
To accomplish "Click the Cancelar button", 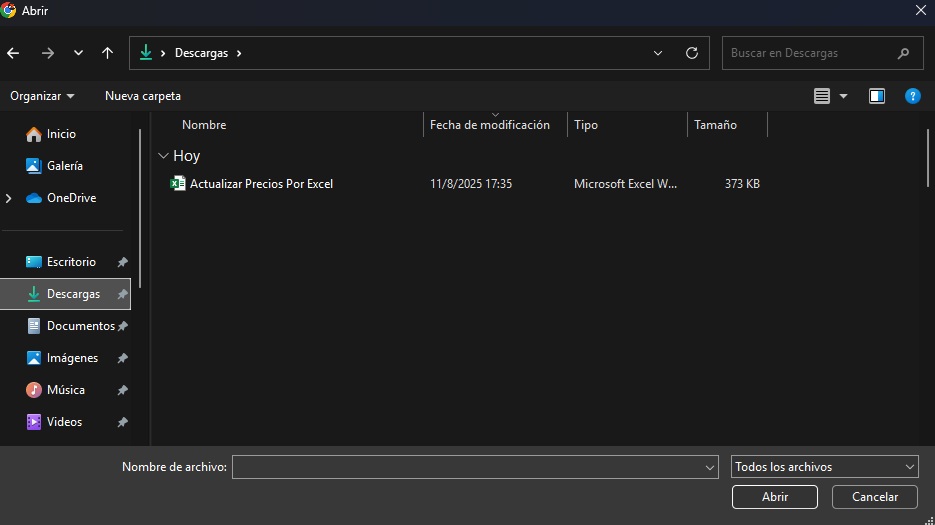I will click(874, 497).
